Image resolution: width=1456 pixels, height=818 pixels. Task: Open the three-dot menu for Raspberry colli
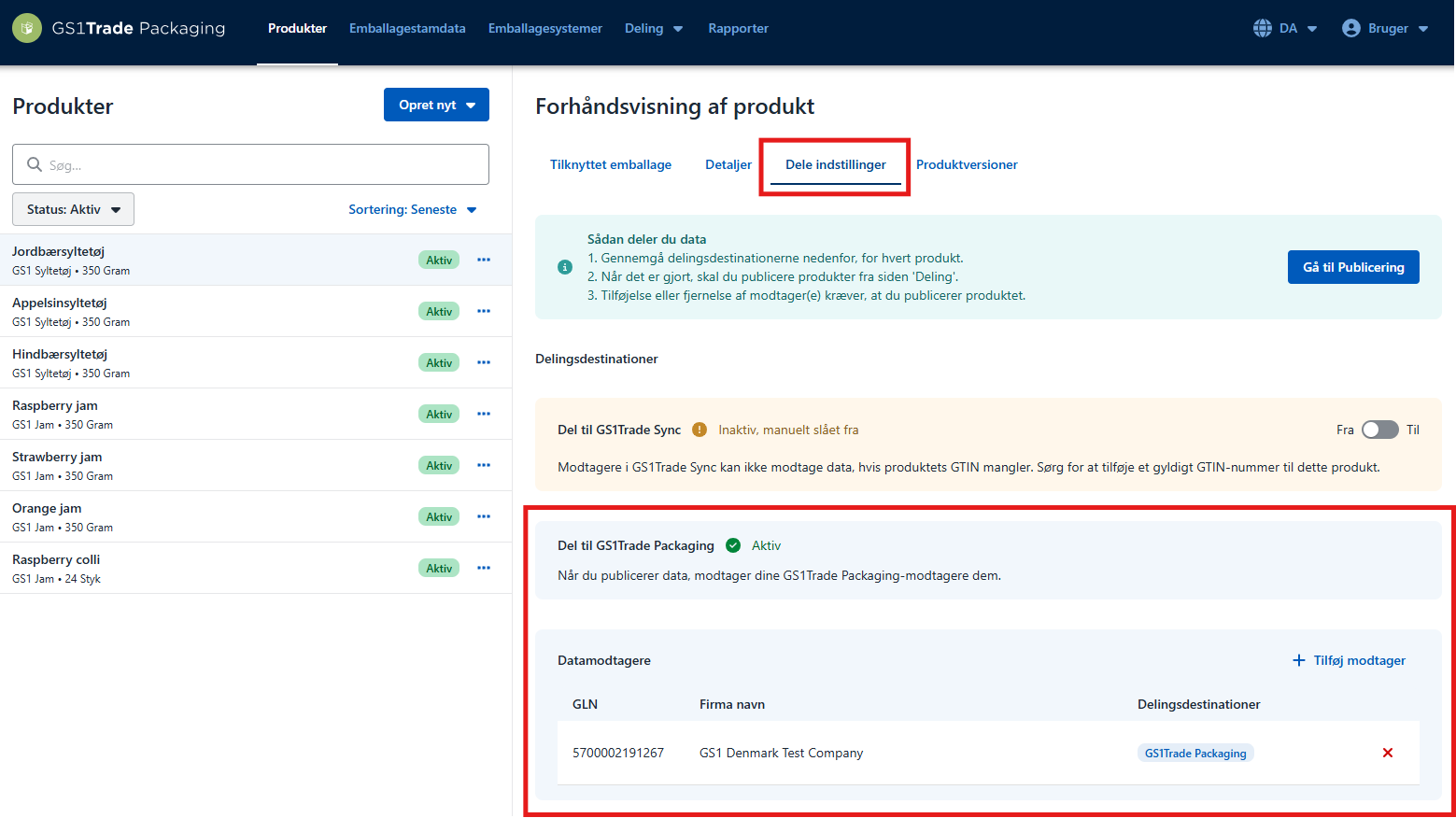point(484,568)
